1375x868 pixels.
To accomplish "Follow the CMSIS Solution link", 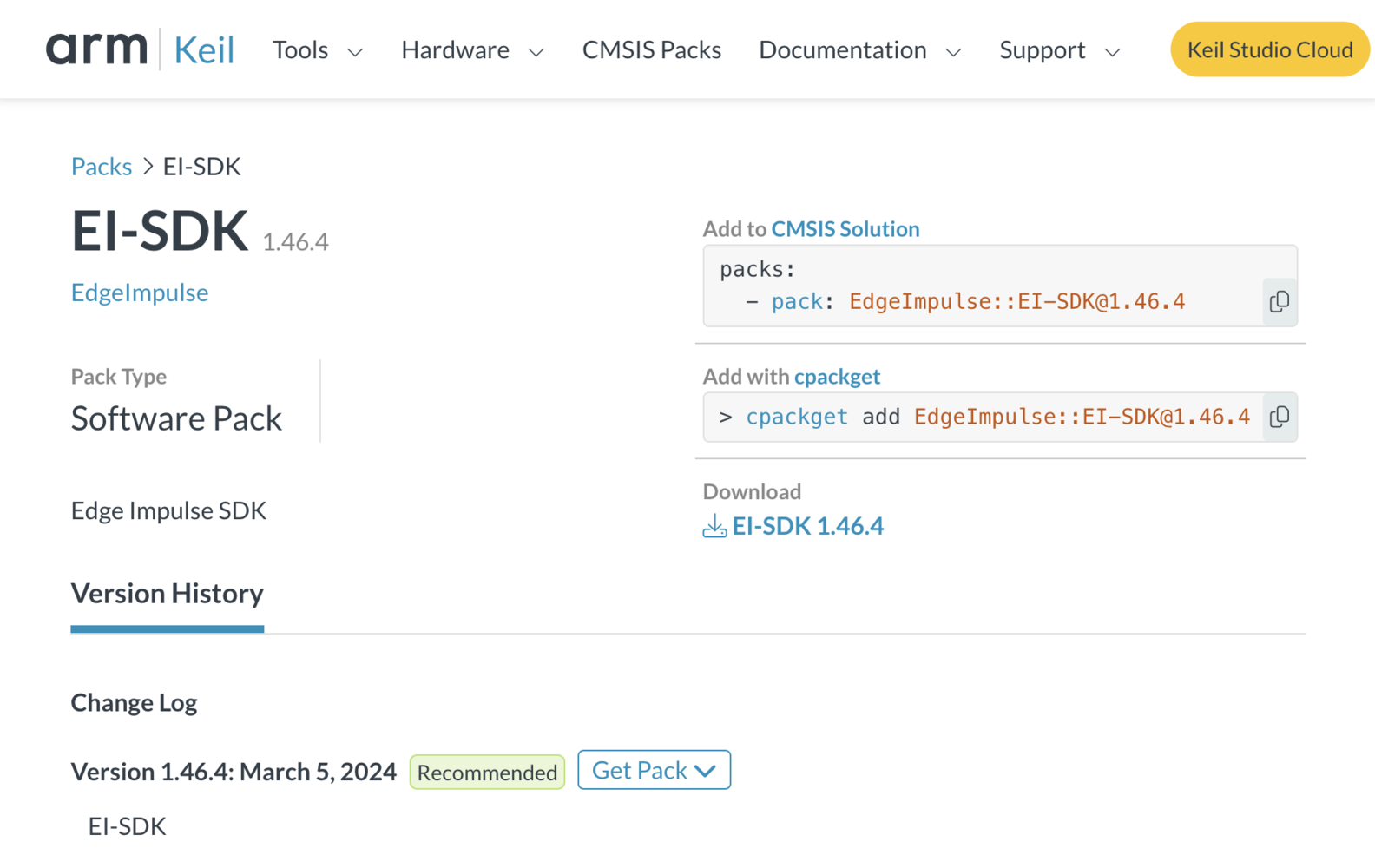I will coord(845,229).
